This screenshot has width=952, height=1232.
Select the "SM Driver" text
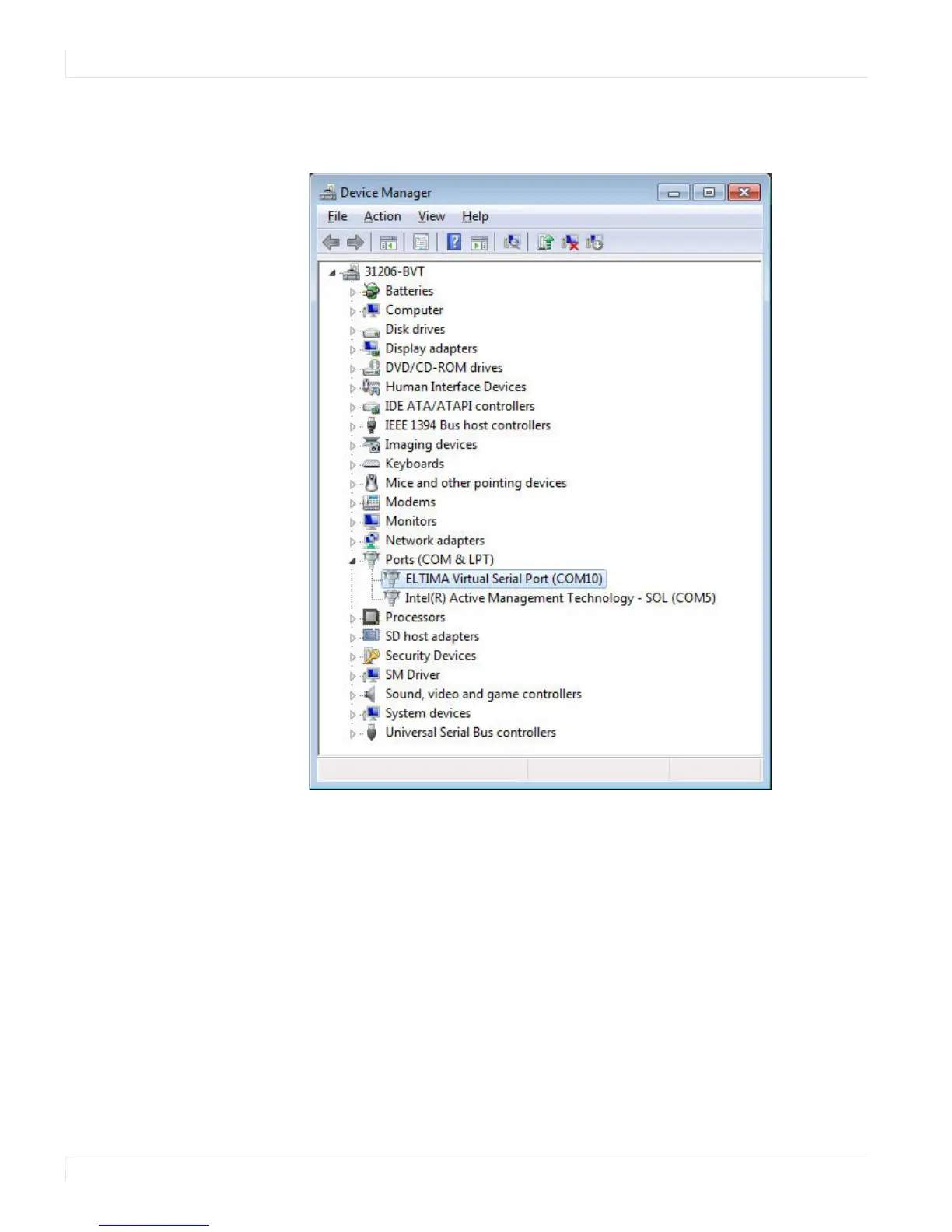coord(412,675)
